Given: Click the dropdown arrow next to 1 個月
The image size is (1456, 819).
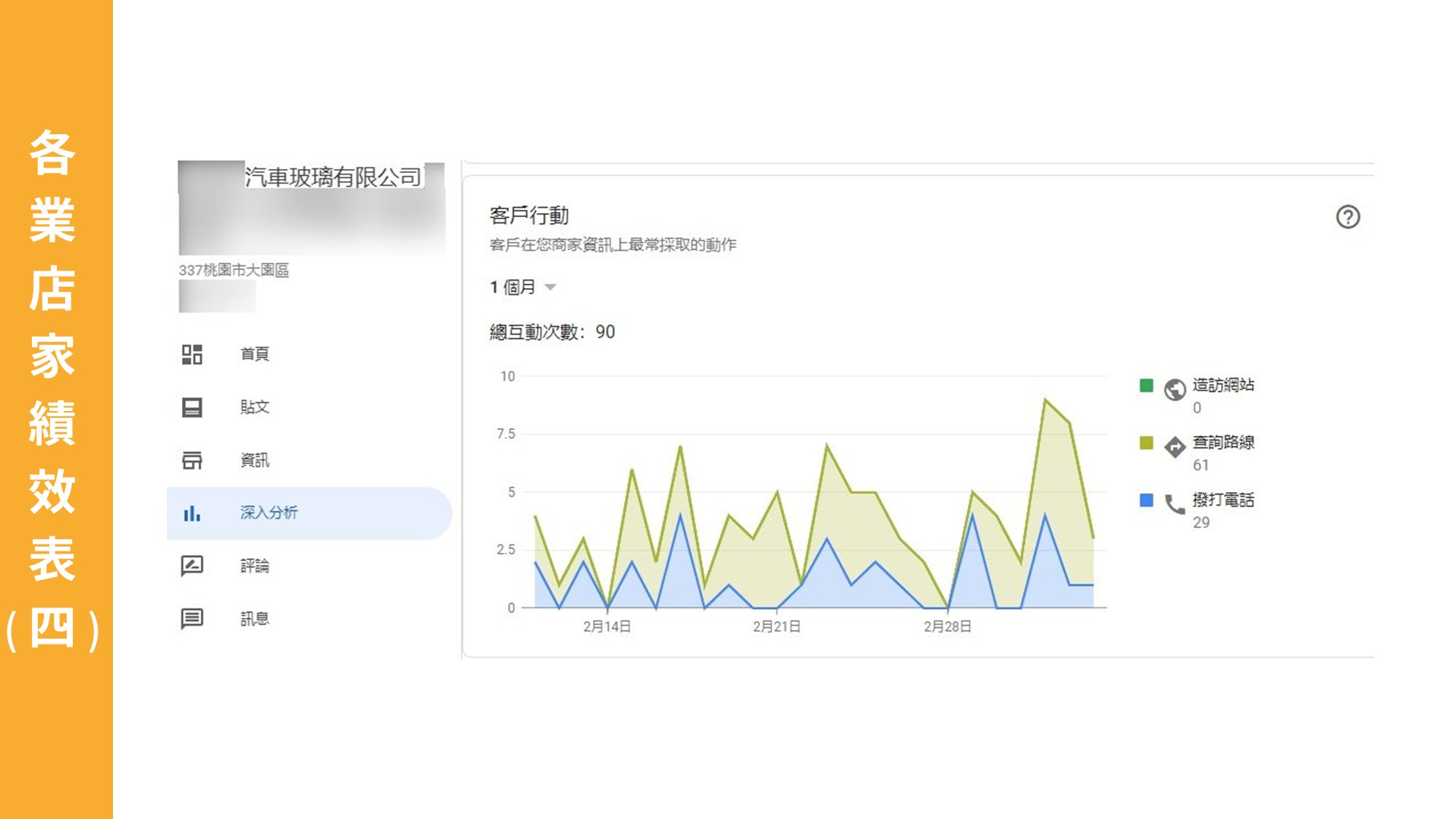Looking at the screenshot, I should [551, 287].
